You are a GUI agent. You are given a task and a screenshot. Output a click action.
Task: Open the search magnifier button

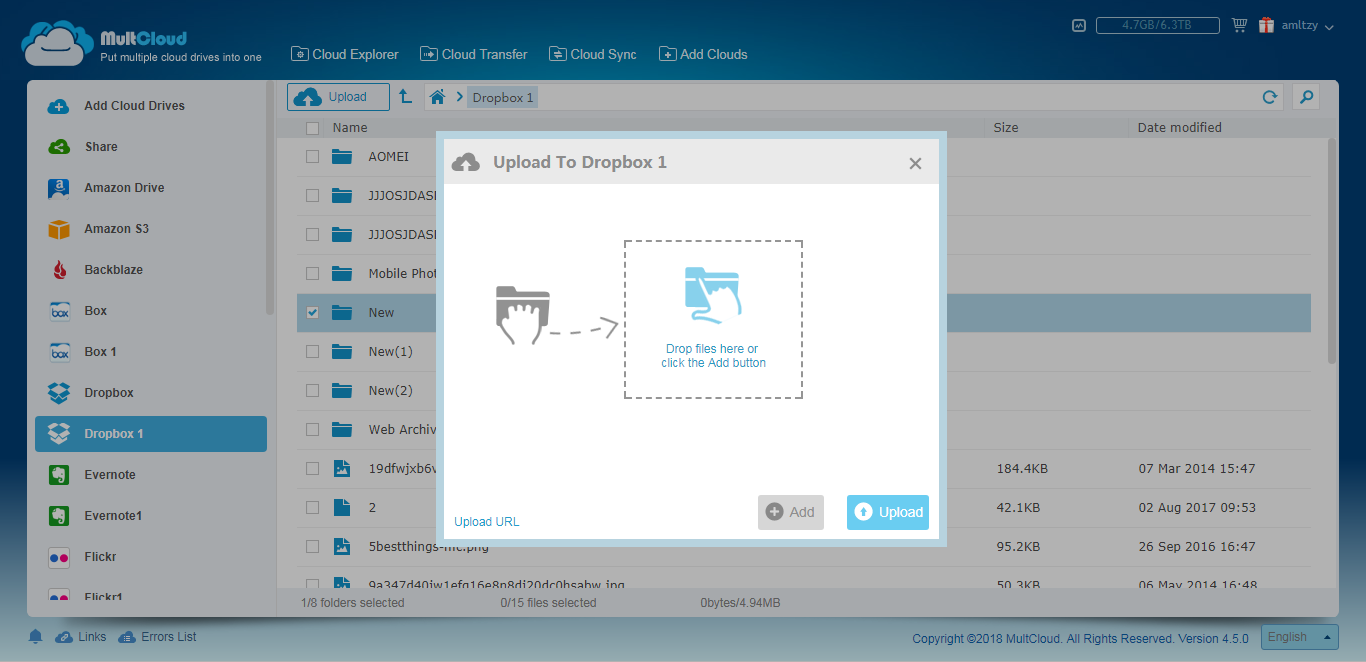(x=1305, y=97)
